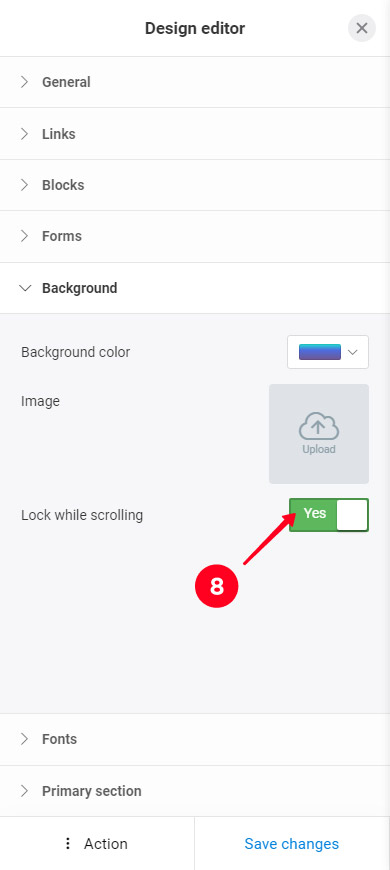This screenshot has width=390, height=870.
Task: Click the Upload image area label
Action: 319,449
